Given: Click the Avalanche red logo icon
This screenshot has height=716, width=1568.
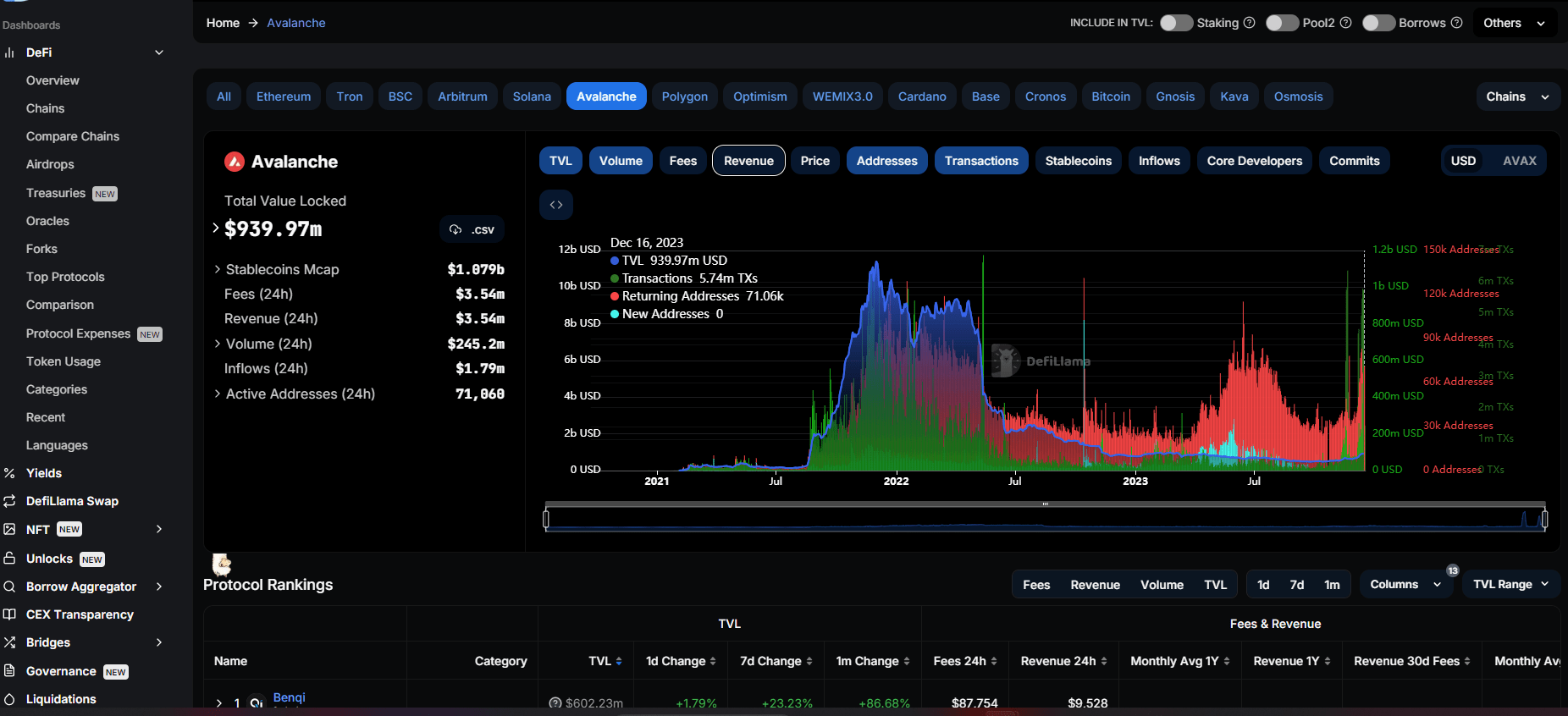Looking at the screenshot, I should click(x=235, y=162).
